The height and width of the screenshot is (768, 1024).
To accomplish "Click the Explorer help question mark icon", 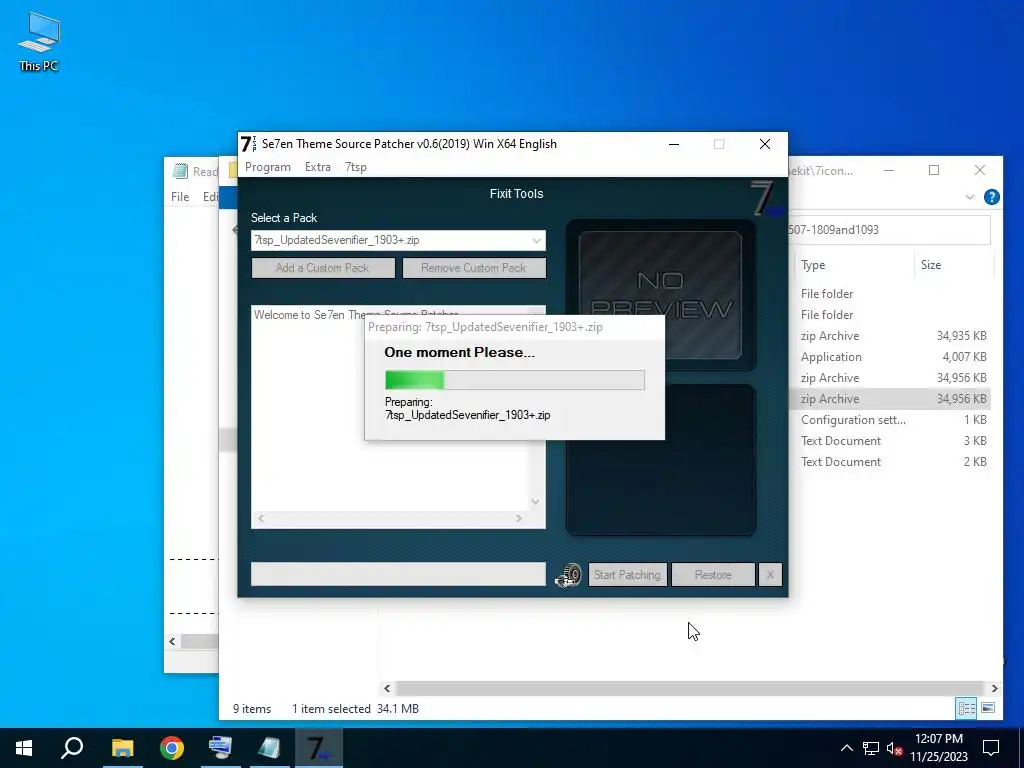I will [991, 197].
